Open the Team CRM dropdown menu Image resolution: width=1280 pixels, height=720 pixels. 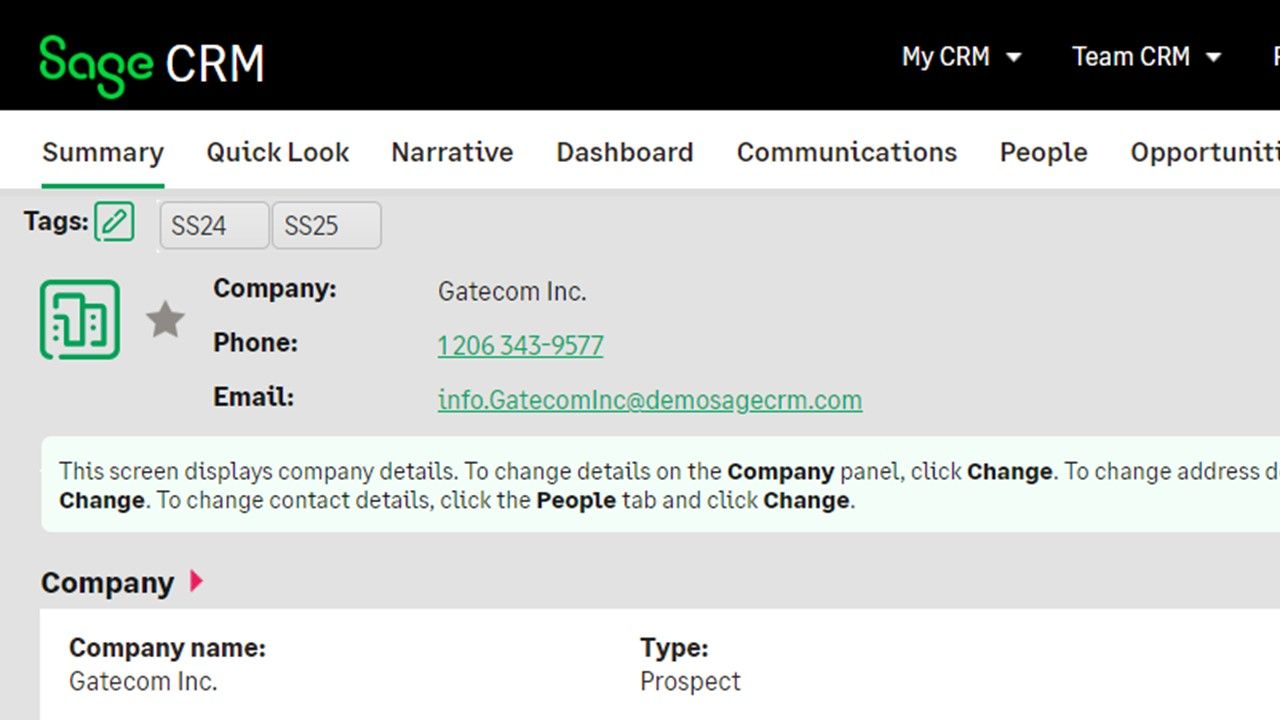point(1147,57)
